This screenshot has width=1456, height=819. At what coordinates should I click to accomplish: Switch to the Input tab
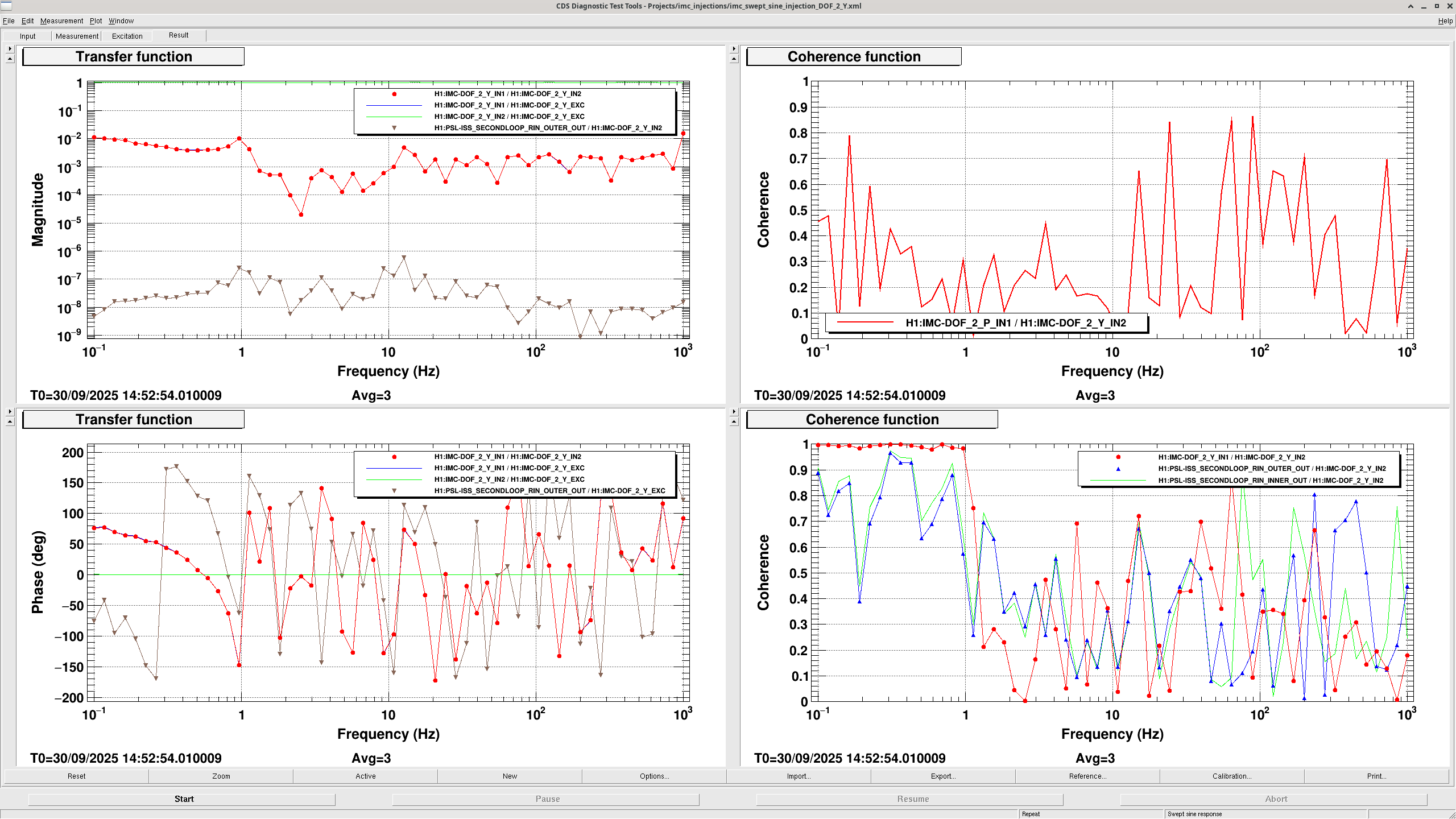pyautogui.click(x=27, y=36)
